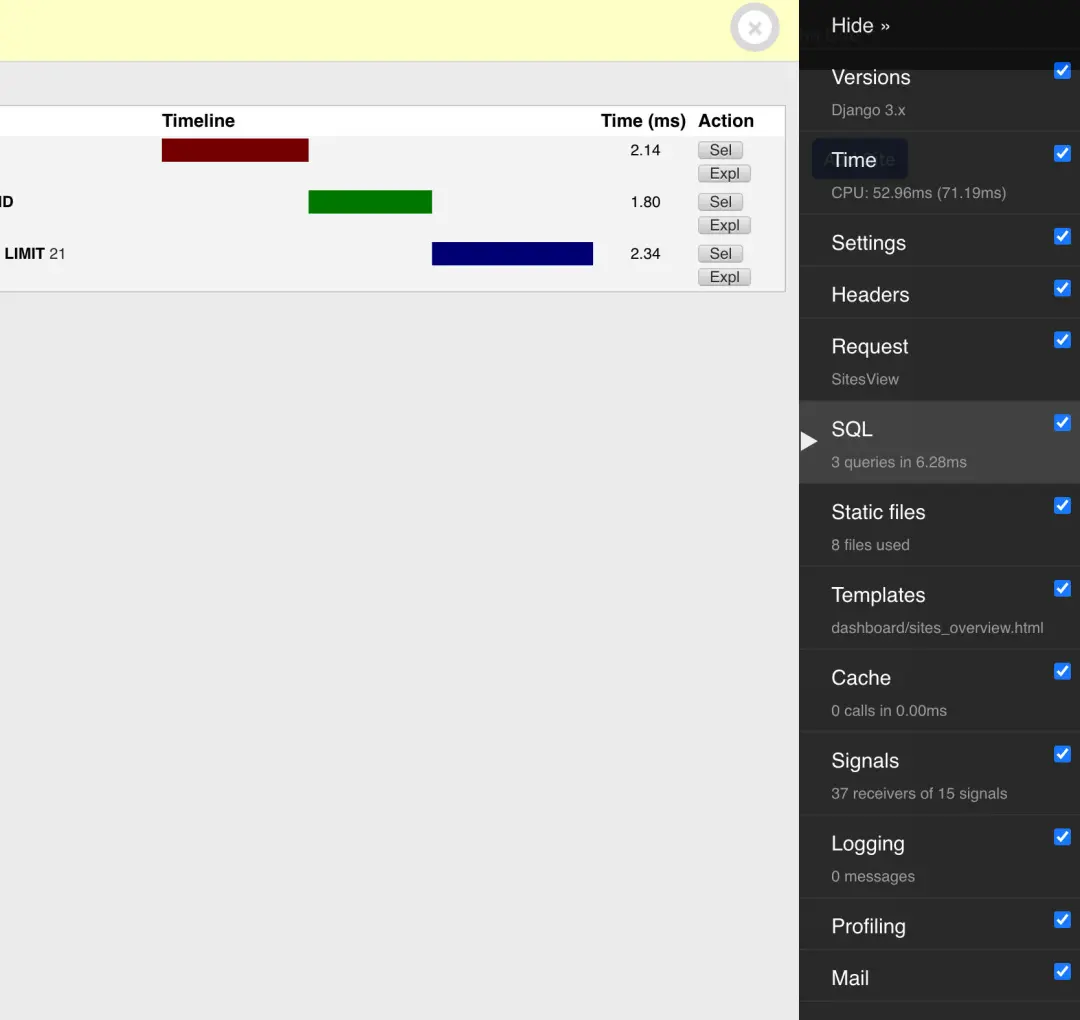Click 'CPU: 52.96ms (71.19ms)' text
Image resolution: width=1080 pixels, height=1020 pixels.
pyautogui.click(x=918, y=193)
